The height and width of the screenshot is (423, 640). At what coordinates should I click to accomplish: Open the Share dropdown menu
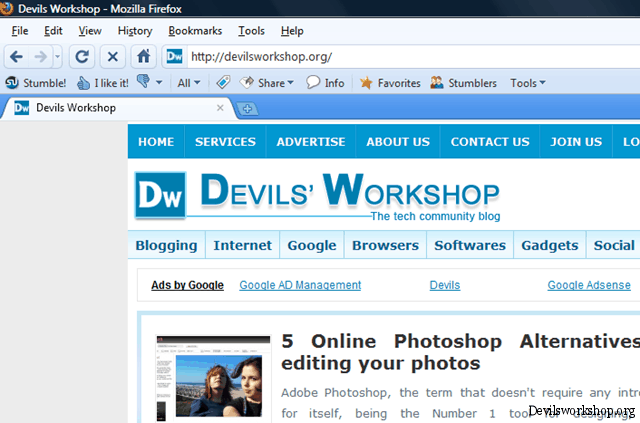tap(267, 83)
